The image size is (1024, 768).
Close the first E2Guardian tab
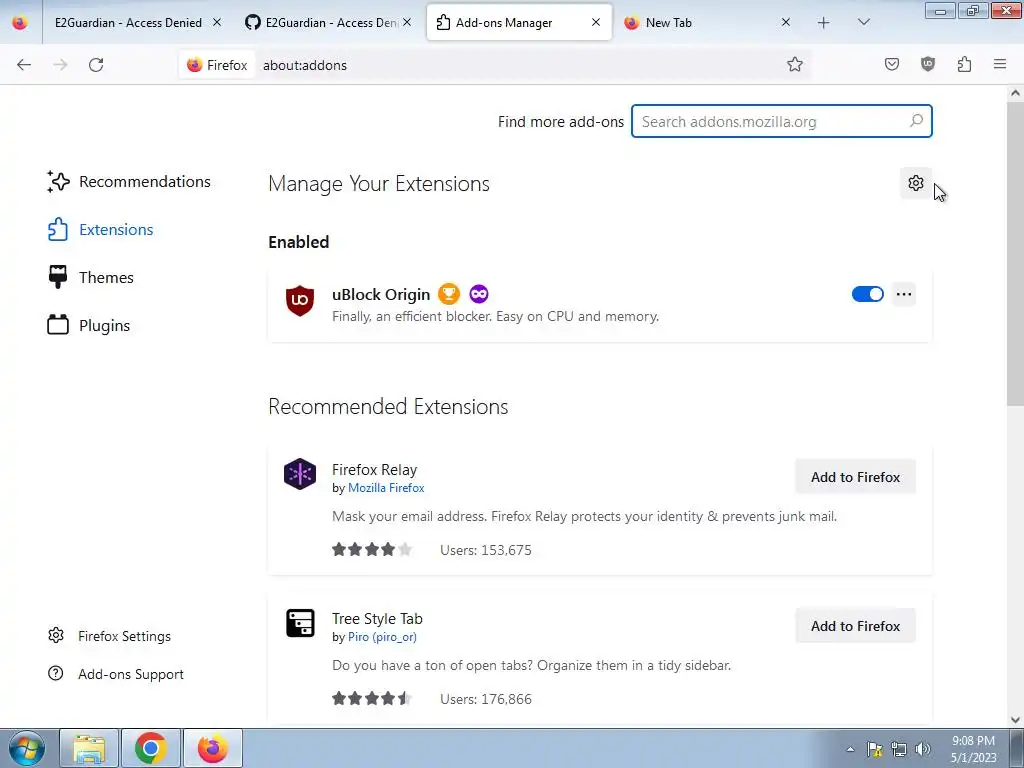click(217, 22)
